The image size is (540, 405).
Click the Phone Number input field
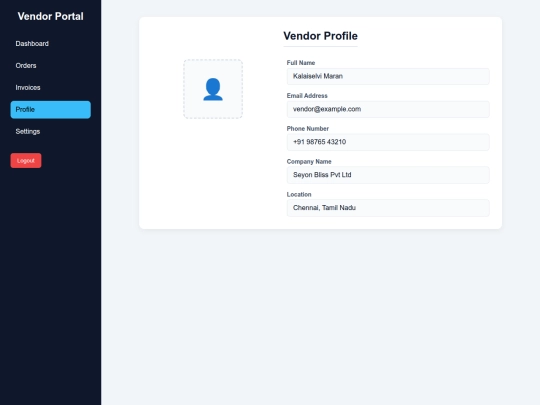click(x=388, y=142)
